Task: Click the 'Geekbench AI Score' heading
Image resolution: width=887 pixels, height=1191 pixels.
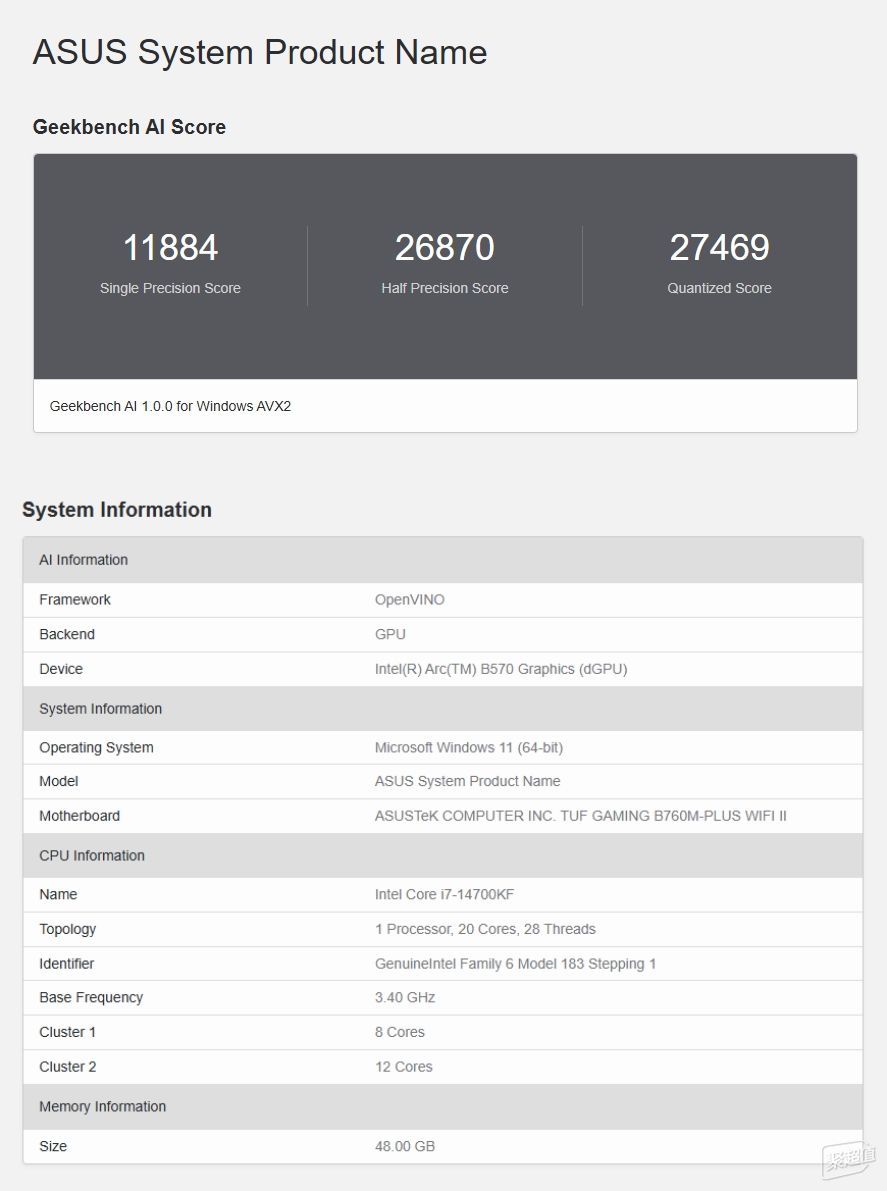Action: tap(129, 127)
